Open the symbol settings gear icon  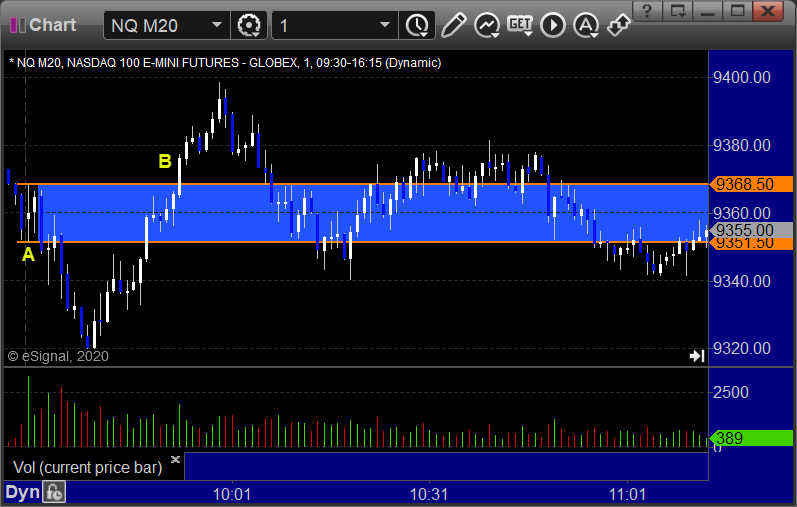pyautogui.click(x=249, y=25)
